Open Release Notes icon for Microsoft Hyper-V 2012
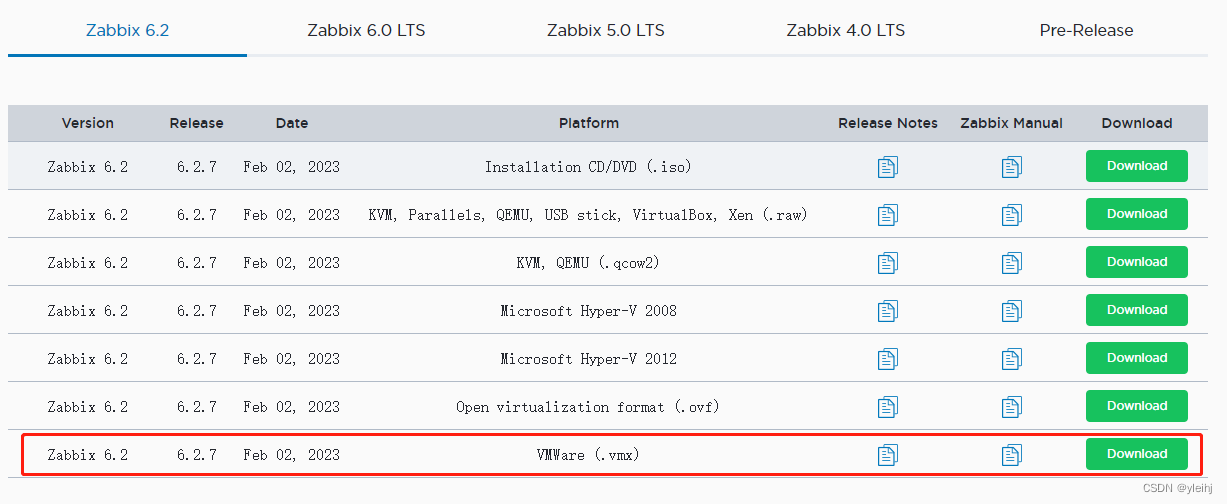Viewport: 1227px width, 504px height. [x=887, y=359]
